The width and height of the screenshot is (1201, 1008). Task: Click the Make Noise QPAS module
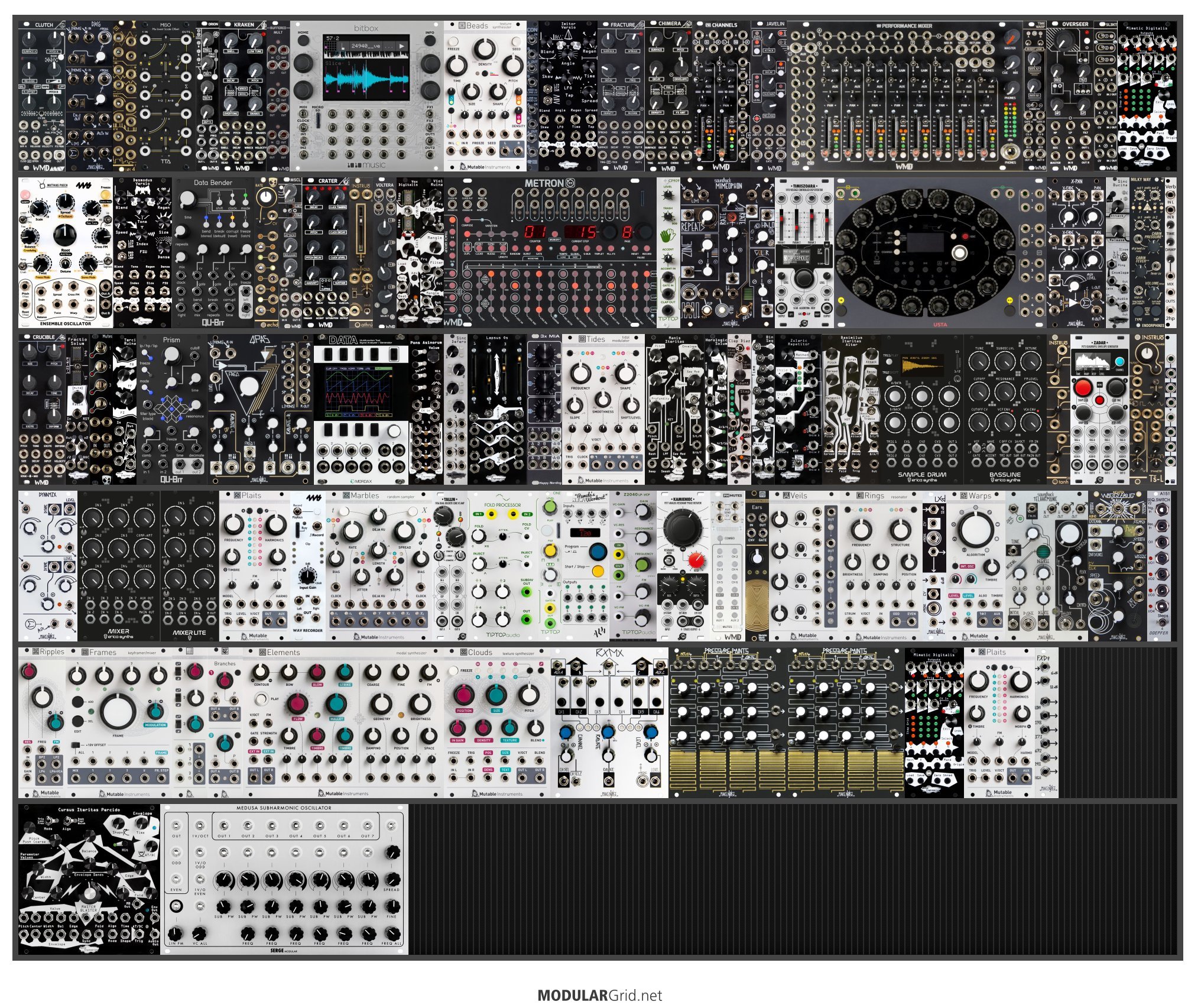click(x=261, y=409)
